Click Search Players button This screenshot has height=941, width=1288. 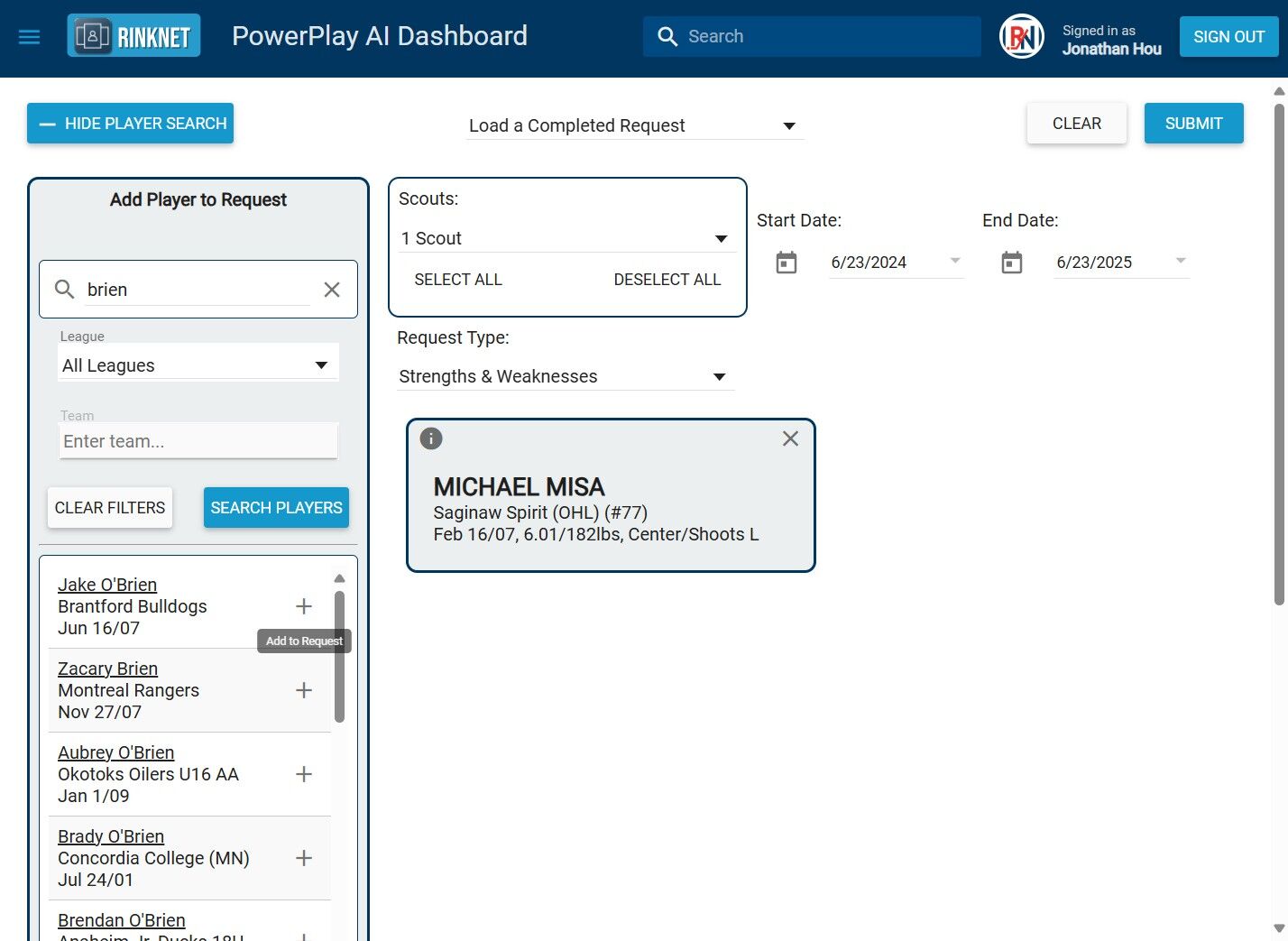(x=277, y=508)
